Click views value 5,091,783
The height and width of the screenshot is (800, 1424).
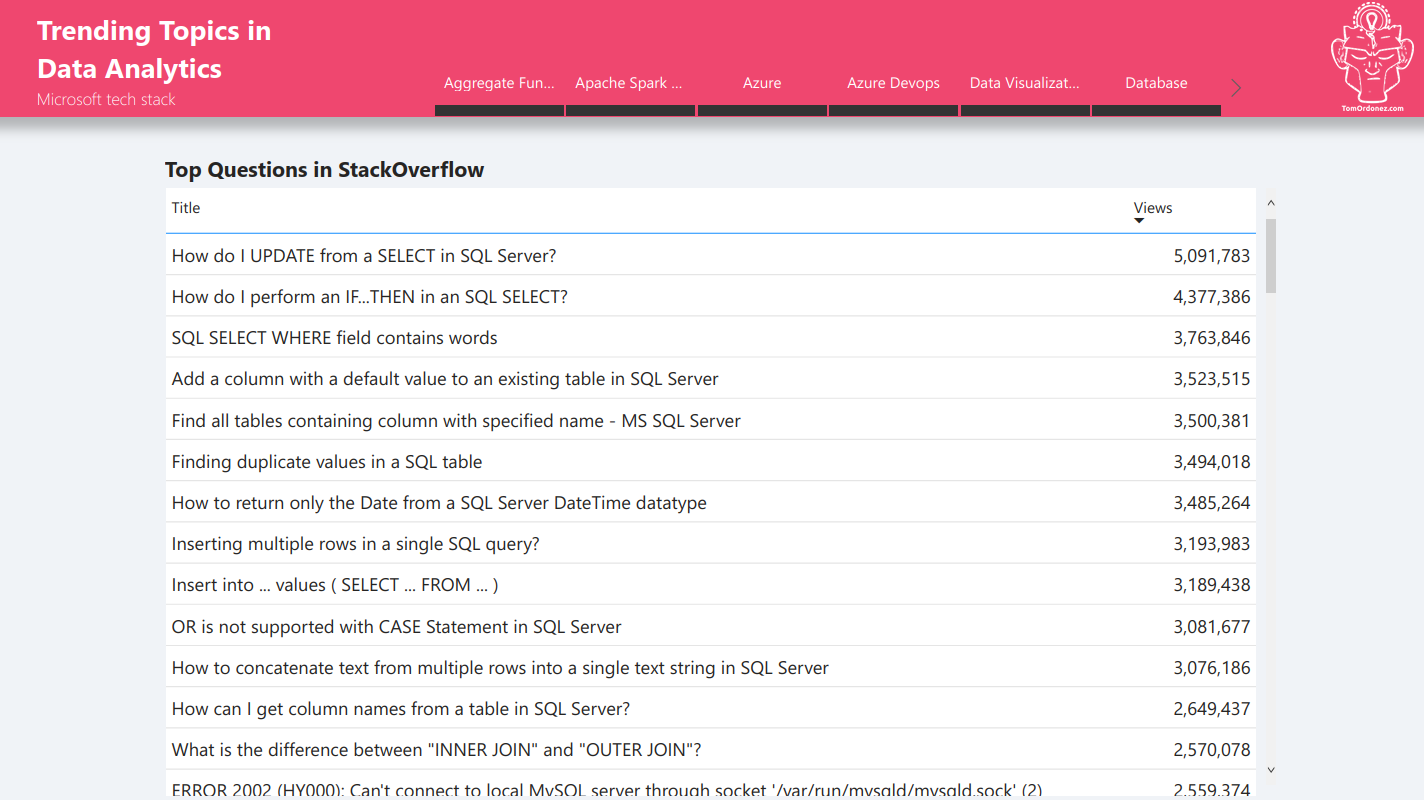point(1212,255)
